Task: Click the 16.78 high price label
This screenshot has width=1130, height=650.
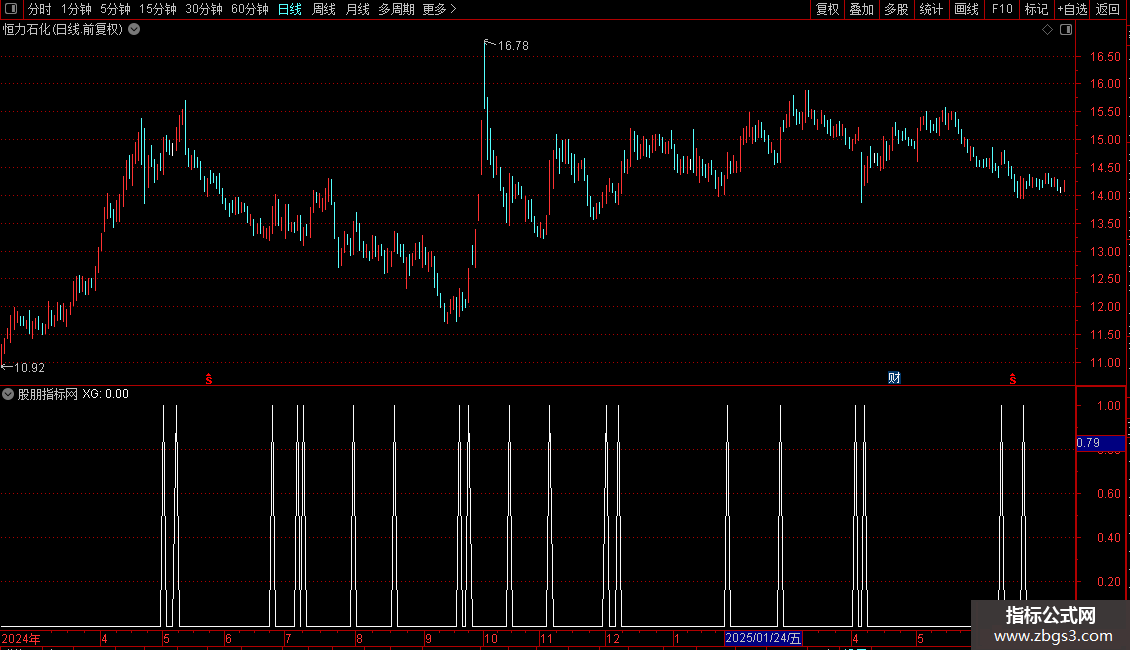Action: click(513, 45)
